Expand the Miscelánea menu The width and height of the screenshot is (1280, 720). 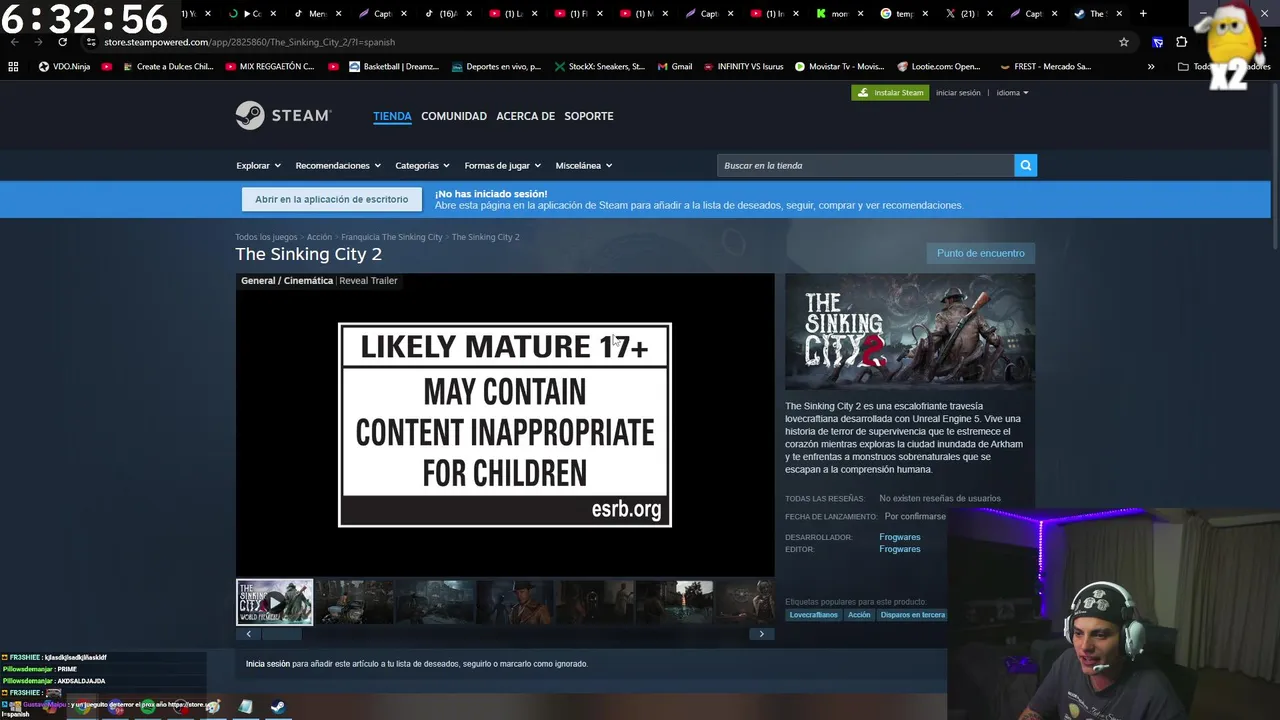tap(583, 165)
